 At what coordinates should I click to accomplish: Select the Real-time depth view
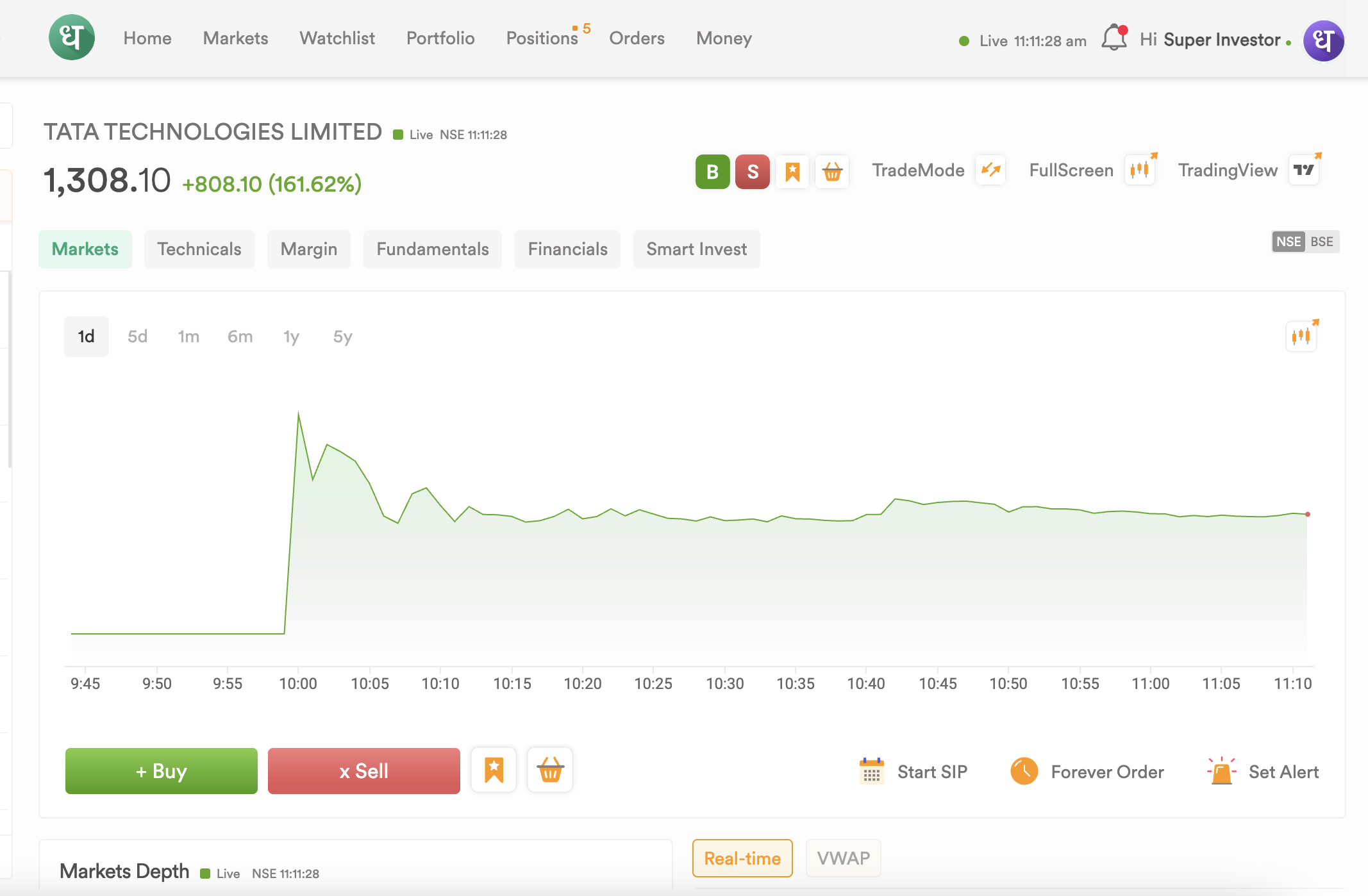click(x=742, y=858)
